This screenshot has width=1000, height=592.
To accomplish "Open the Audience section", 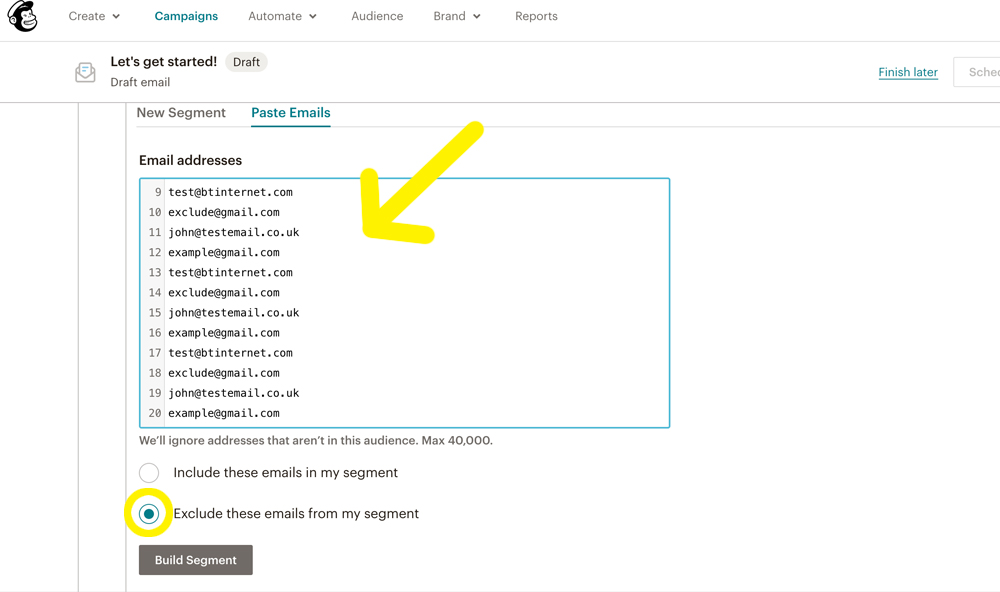I will 377,16.
